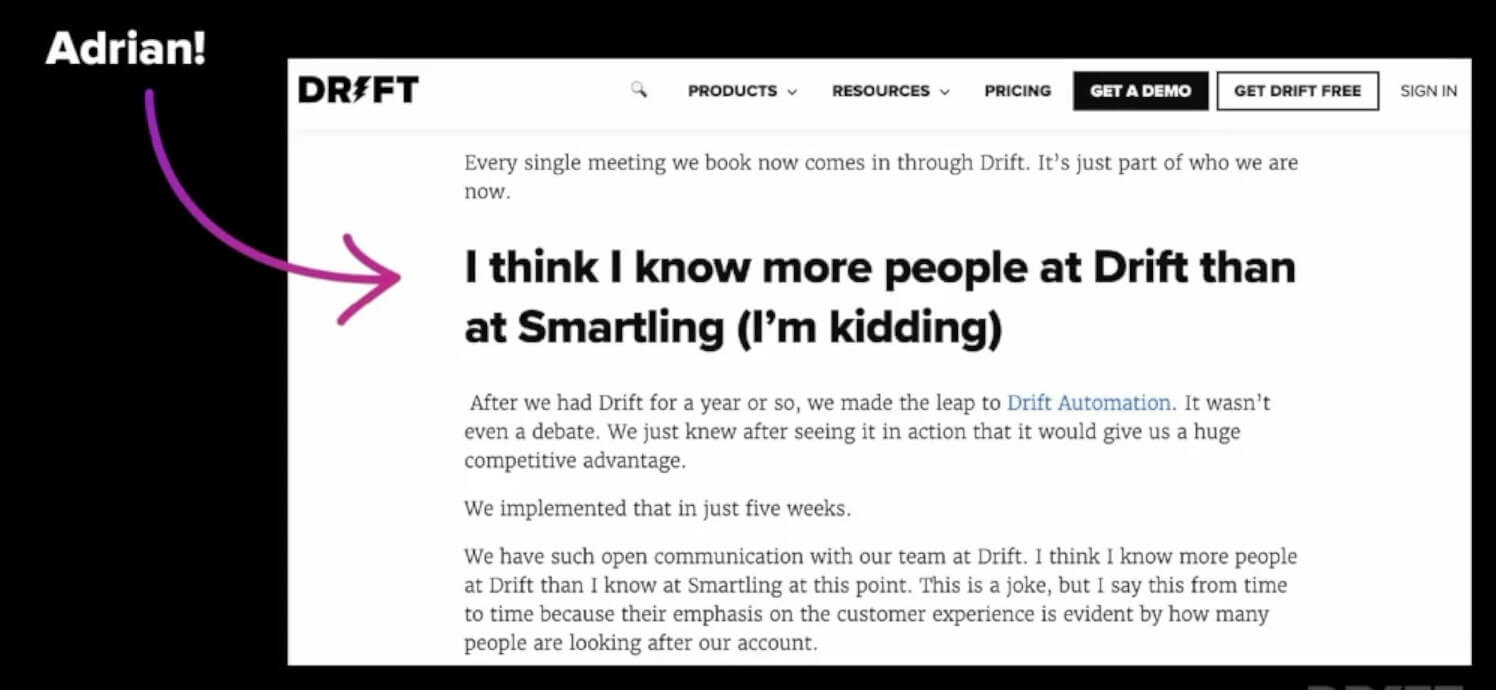This screenshot has width=1496, height=690.
Task: Open the Drift Automation hyperlink
Action: click(x=1088, y=403)
